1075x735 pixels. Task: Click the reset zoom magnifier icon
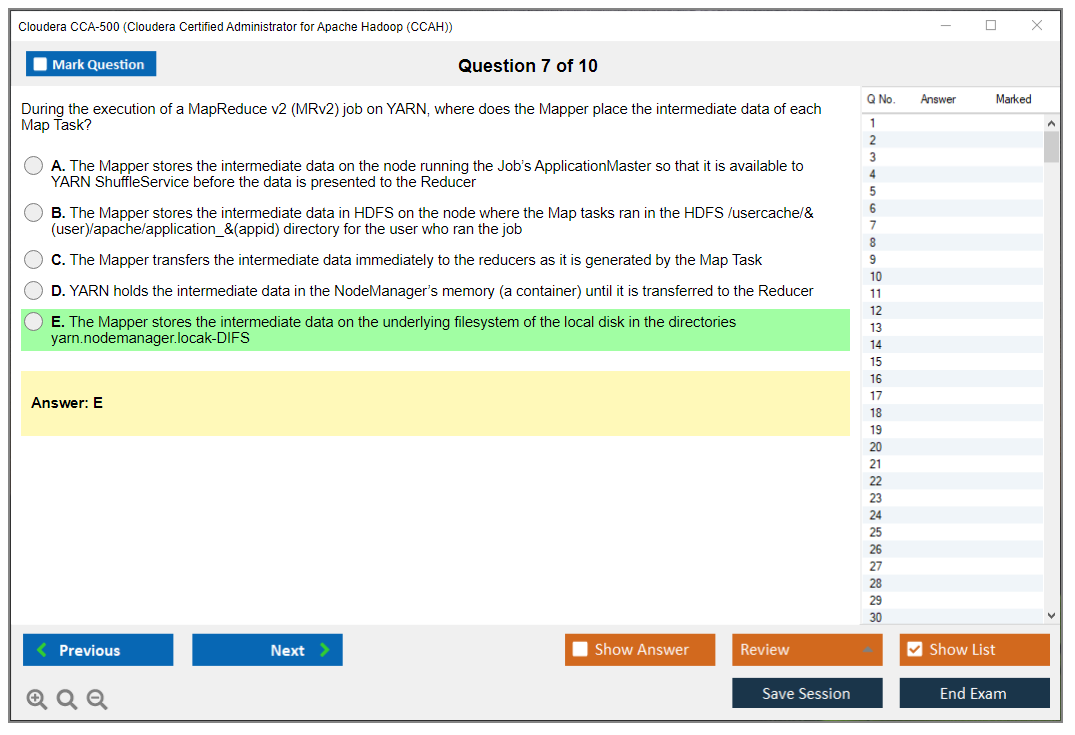pyautogui.click(x=67, y=700)
